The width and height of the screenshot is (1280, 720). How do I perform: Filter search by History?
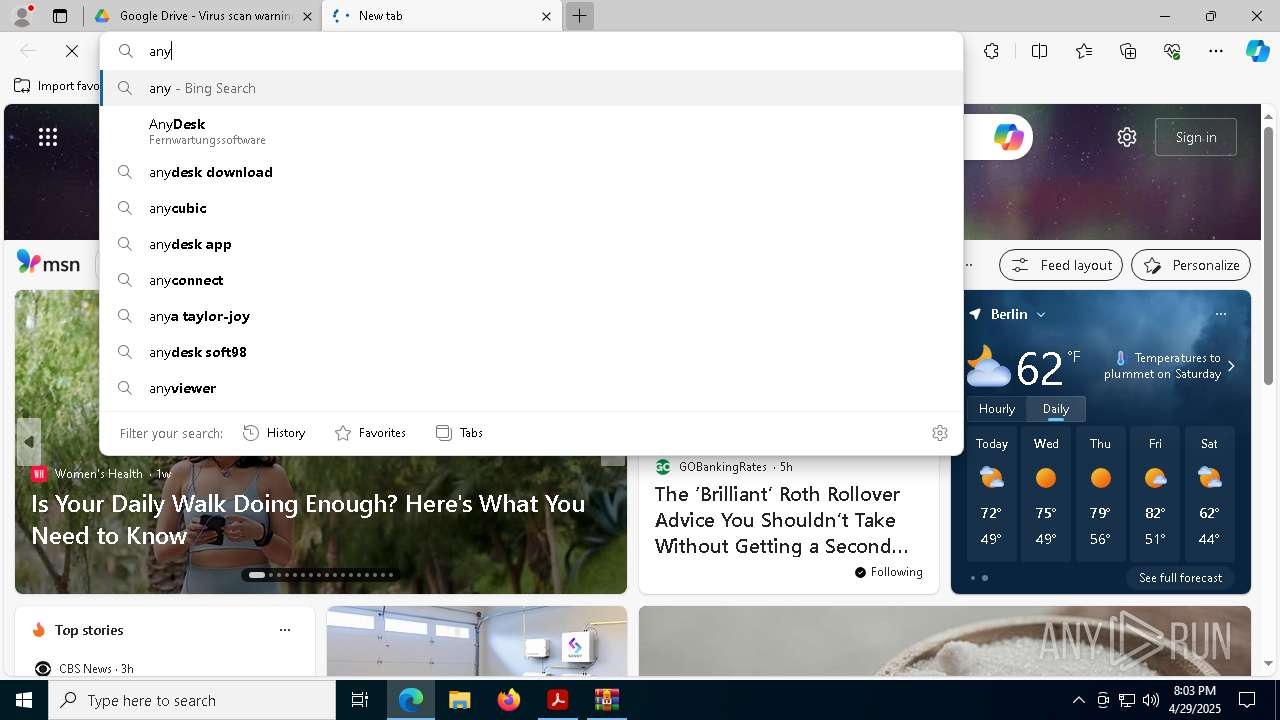pos(274,433)
